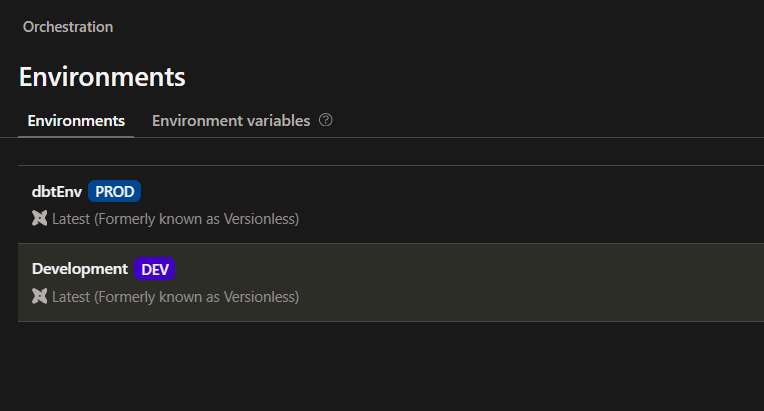The height and width of the screenshot is (411, 764).
Task: Open the dbtEnv environment
Action: pos(57,191)
